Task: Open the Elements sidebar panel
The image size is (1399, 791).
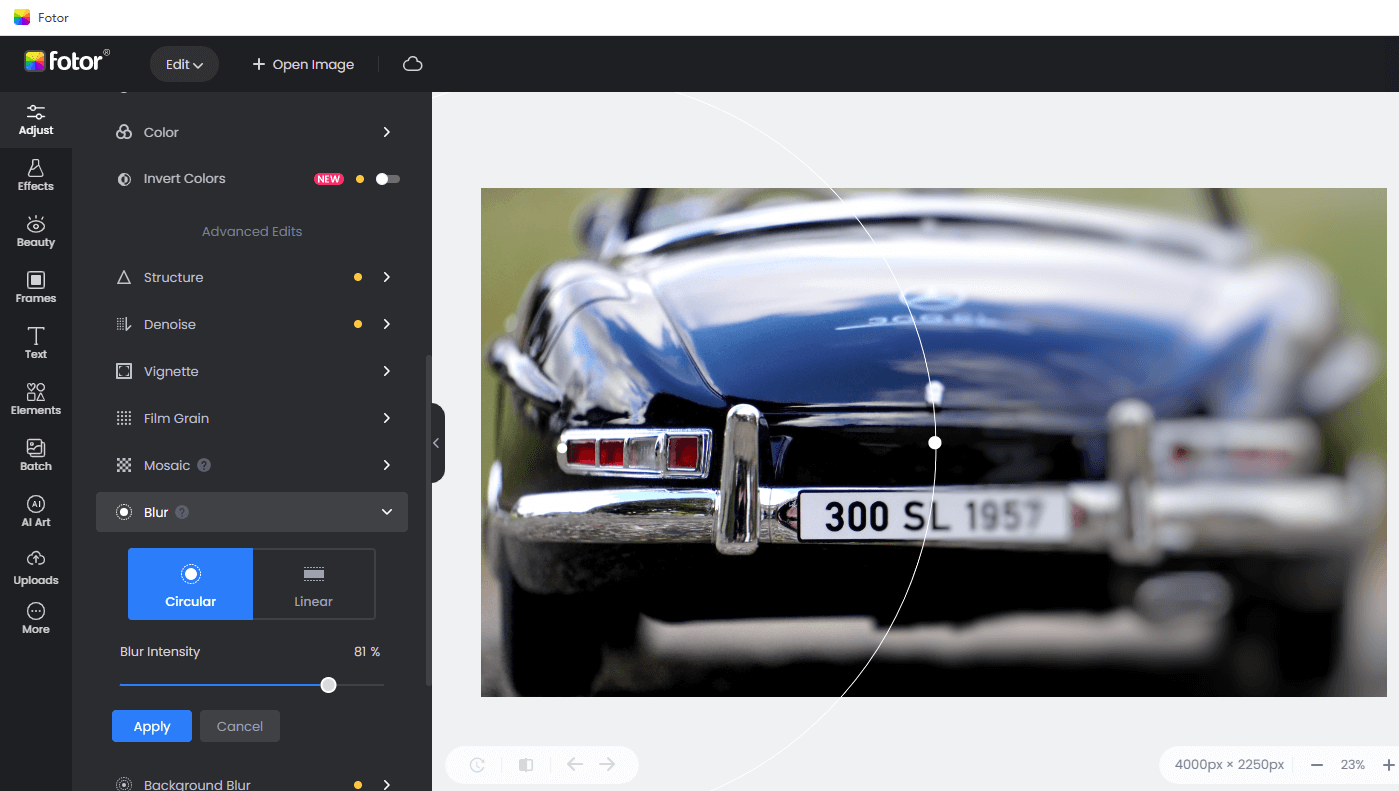Action: [x=36, y=399]
